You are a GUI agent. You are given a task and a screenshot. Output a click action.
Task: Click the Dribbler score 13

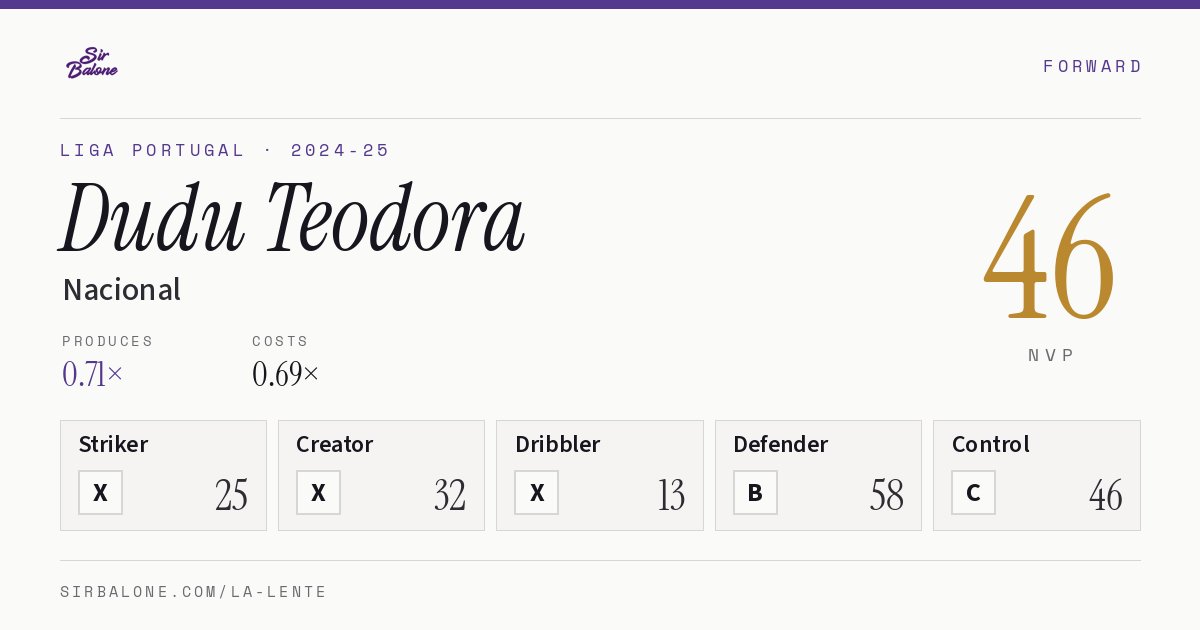pyautogui.click(x=671, y=495)
